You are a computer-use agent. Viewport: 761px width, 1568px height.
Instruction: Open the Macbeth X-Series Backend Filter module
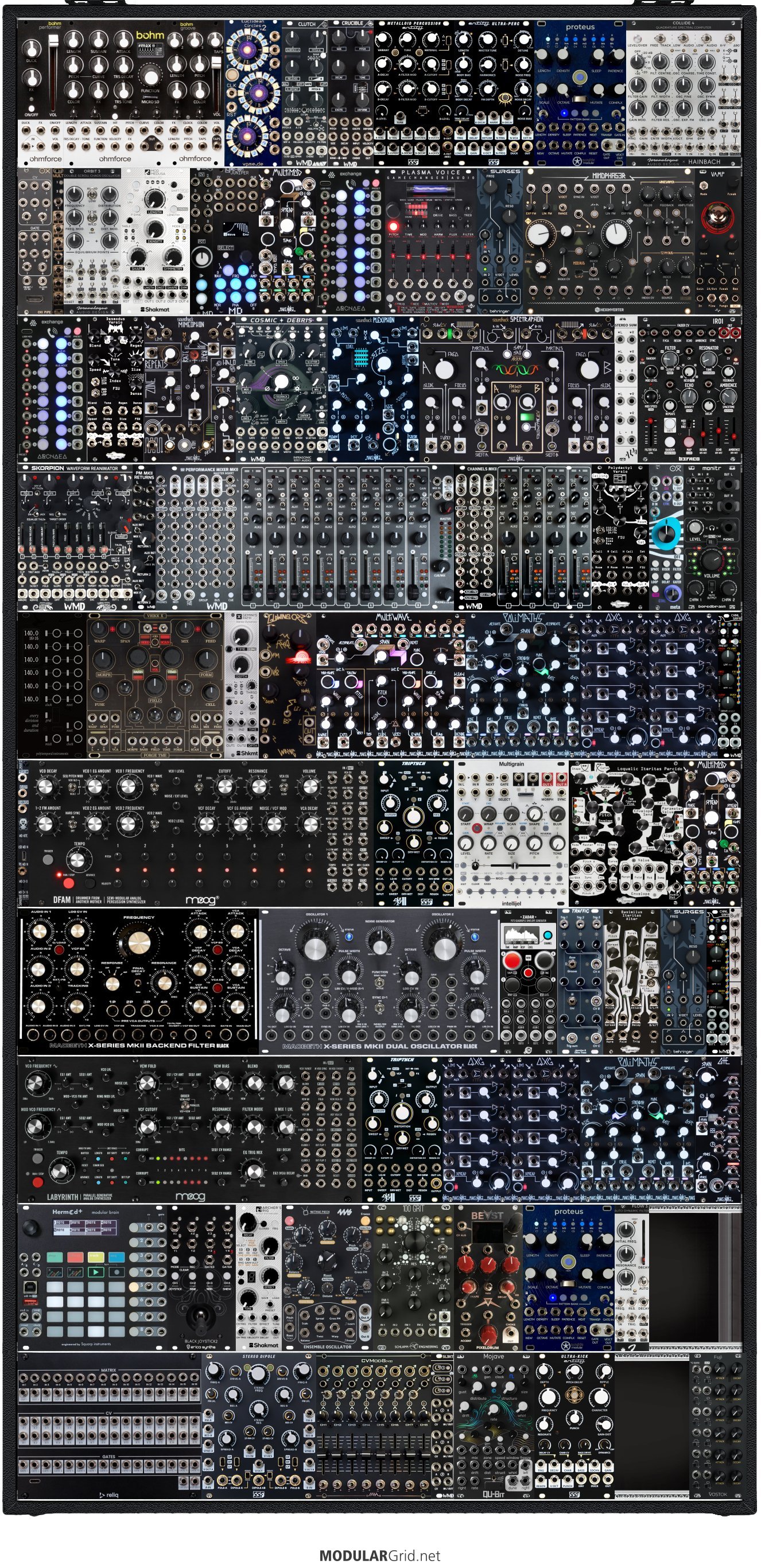pyautogui.click(x=139, y=982)
